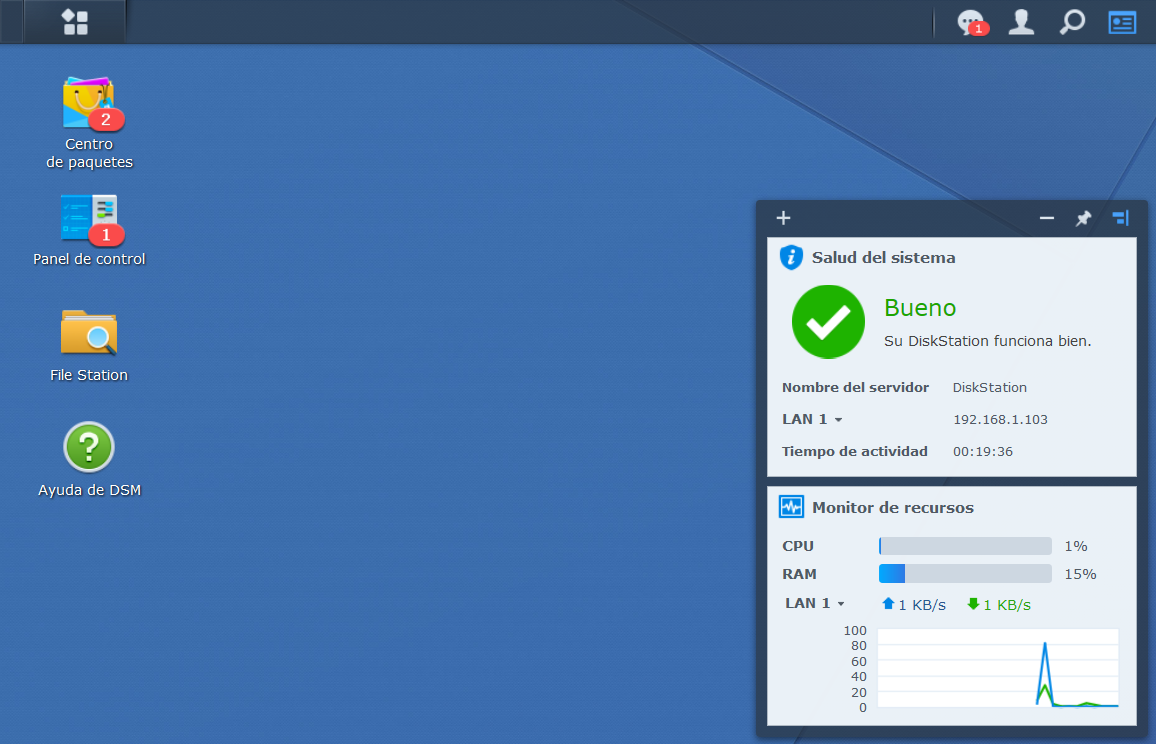Click the CPU 1% value
The width and height of the screenshot is (1156, 744).
point(1076,546)
